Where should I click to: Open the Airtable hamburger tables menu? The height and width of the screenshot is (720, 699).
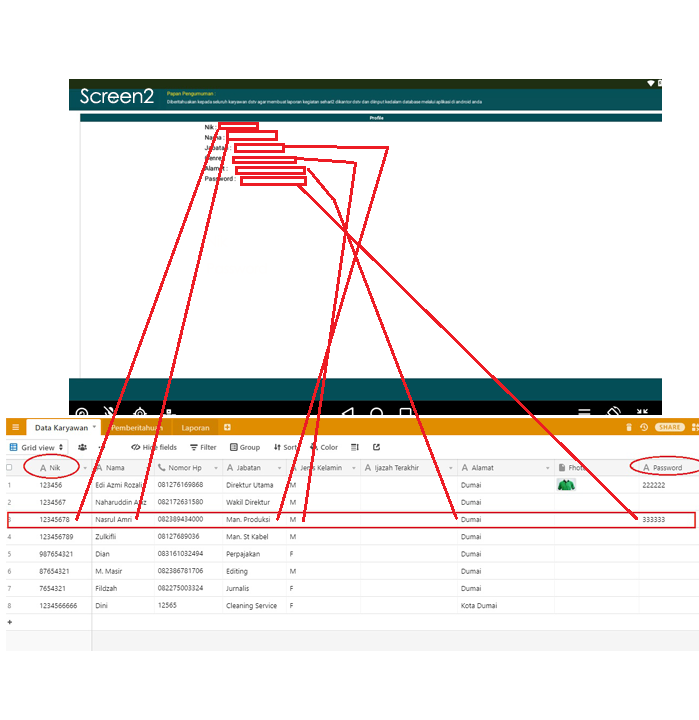(16, 428)
